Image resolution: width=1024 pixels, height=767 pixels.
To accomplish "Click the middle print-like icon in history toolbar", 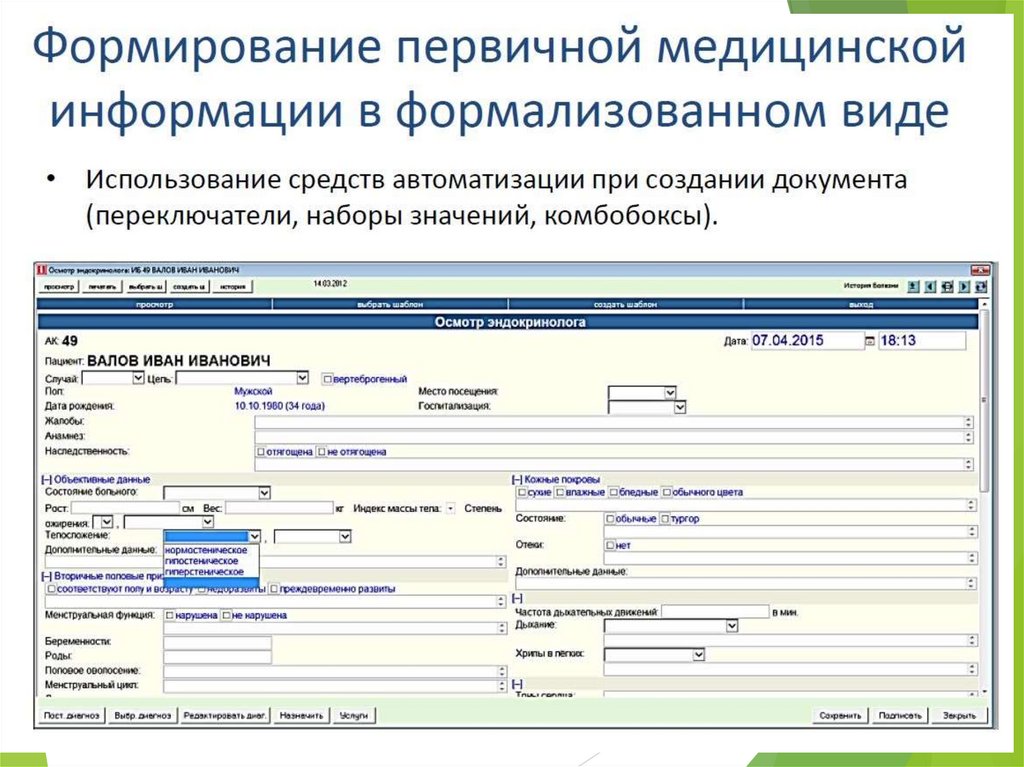I will click(x=947, y=287).
